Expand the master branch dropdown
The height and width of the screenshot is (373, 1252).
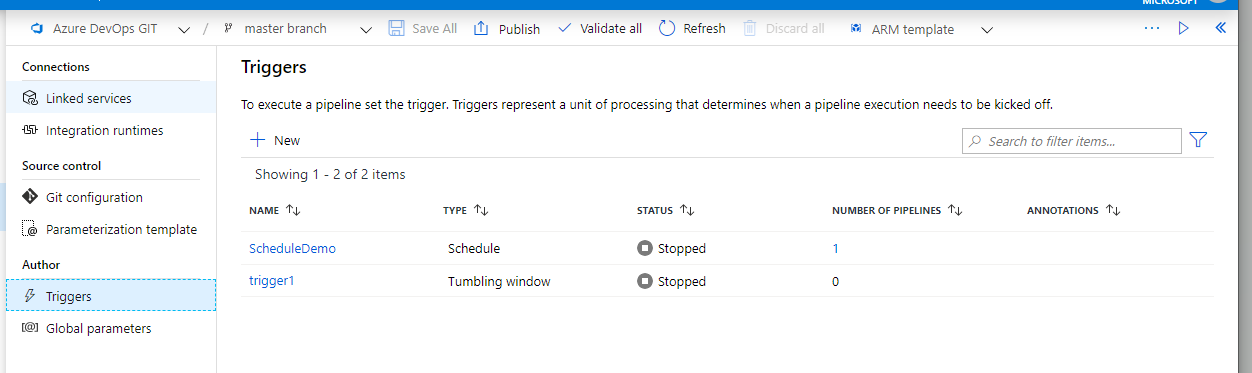pyautogui.click(x=366, y=29)
